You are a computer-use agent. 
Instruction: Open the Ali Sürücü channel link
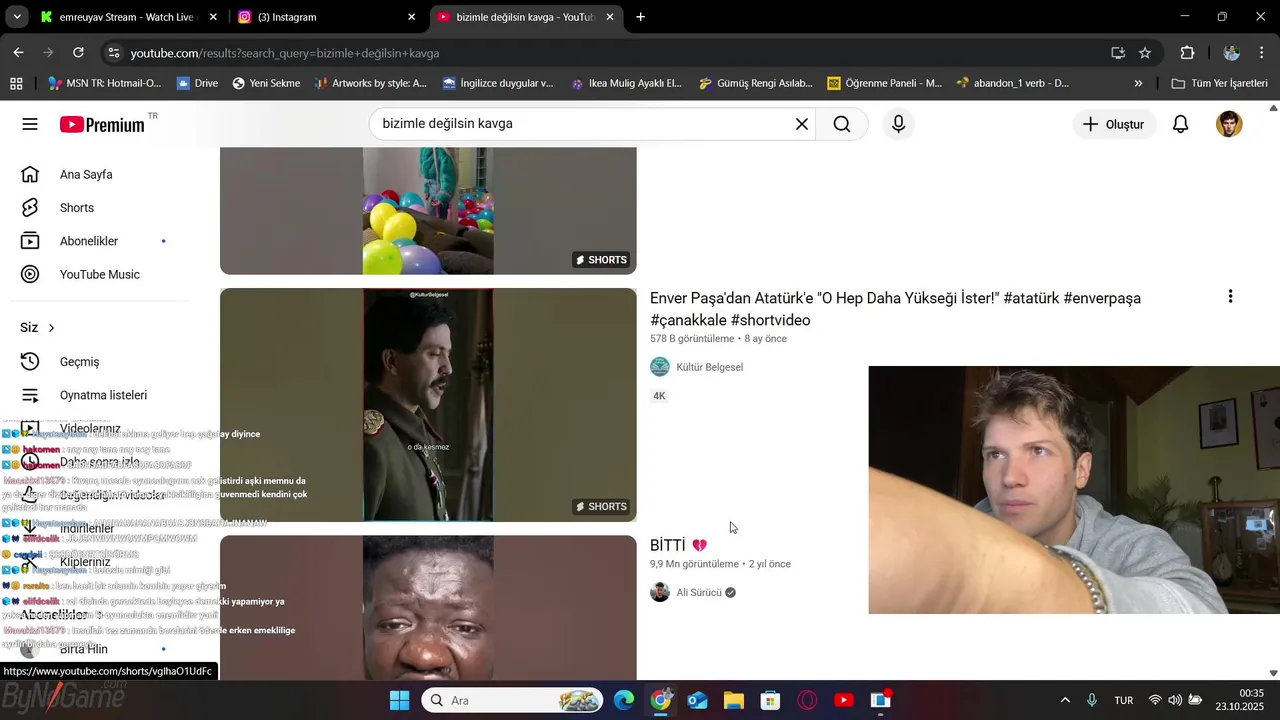pos(699,593)
